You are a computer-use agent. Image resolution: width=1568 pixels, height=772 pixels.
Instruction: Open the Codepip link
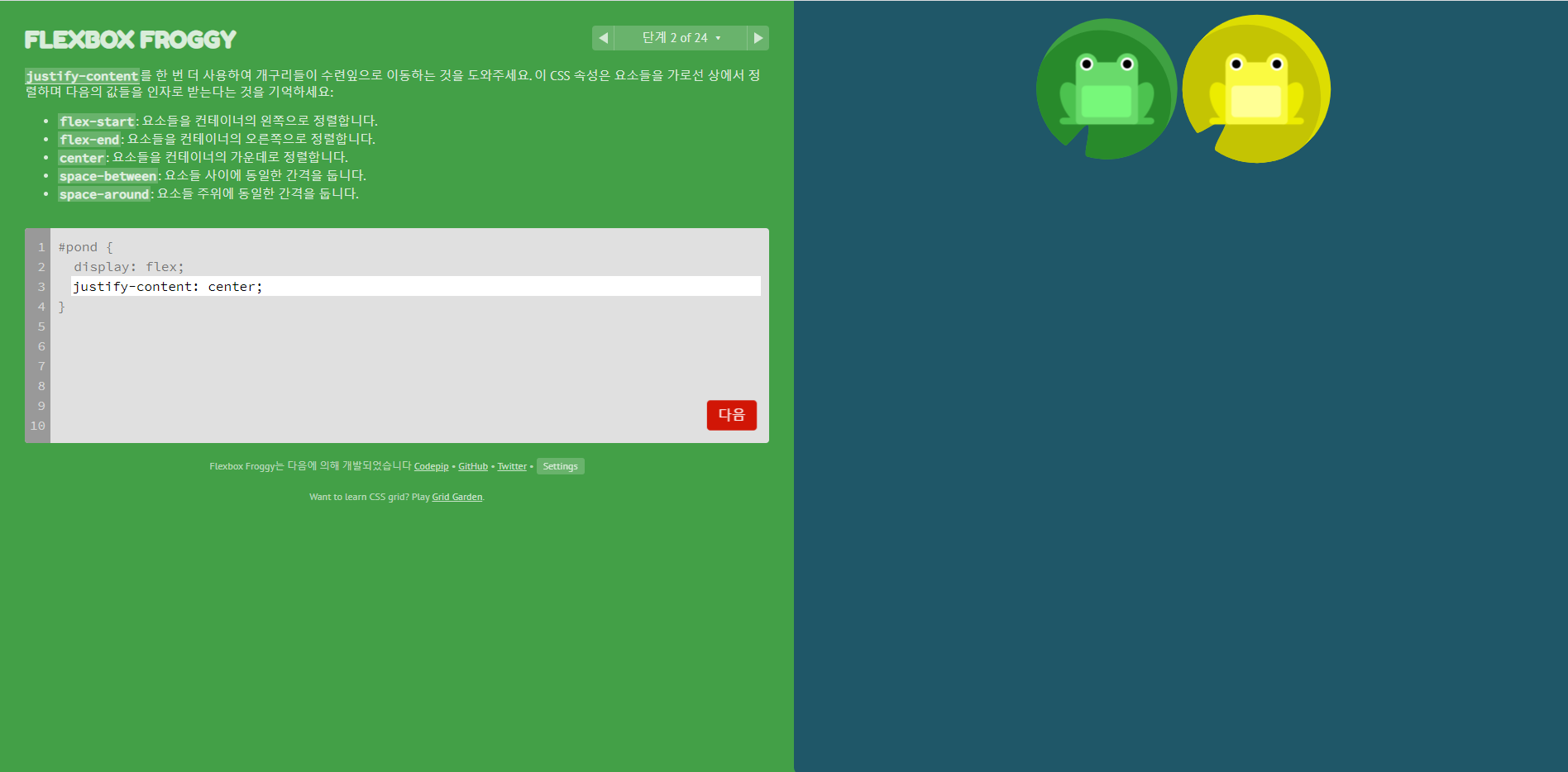tap(431, 466)
